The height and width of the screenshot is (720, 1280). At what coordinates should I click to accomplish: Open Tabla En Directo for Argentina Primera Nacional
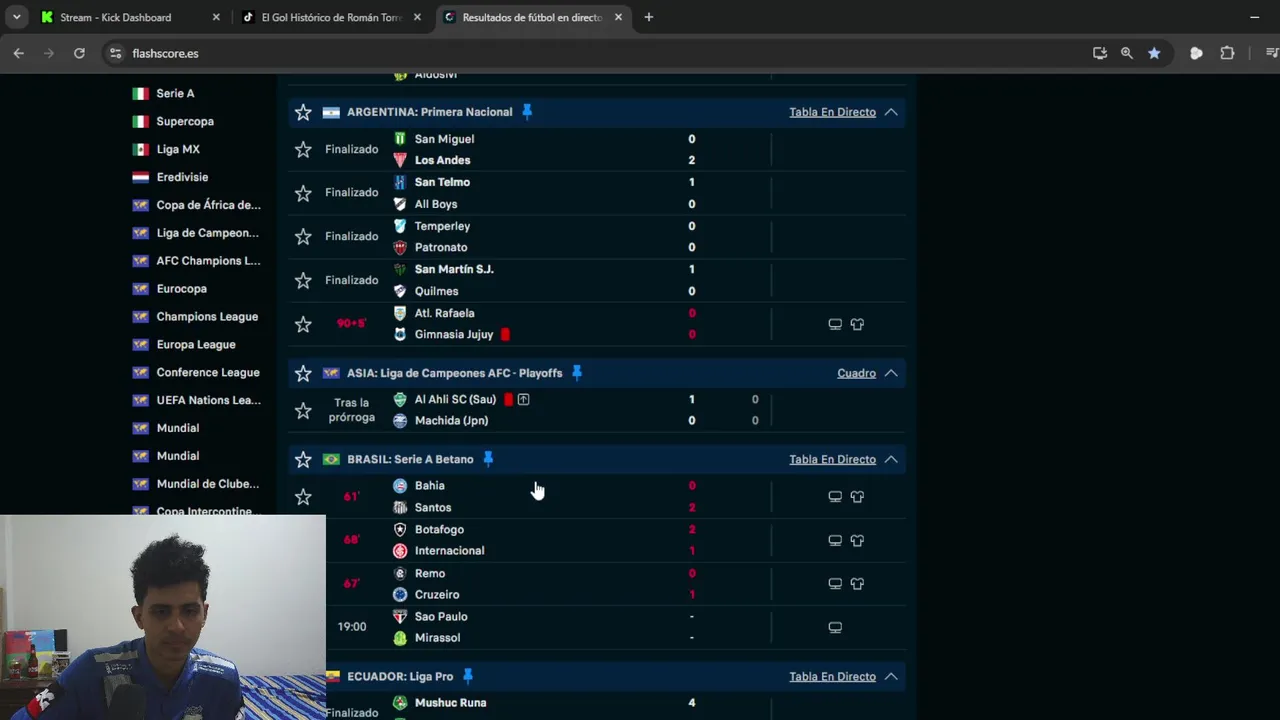(x=832, y=112)
